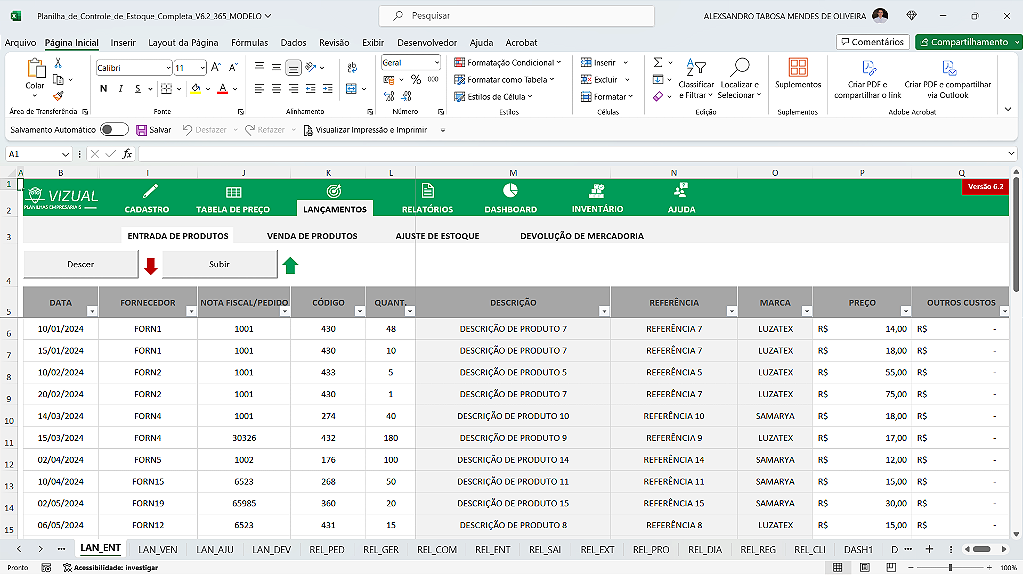Screen dimensions: 1023x575
Task: Click the TABELA DE PREÇO grid icon
Action: (x=233, y=191)
